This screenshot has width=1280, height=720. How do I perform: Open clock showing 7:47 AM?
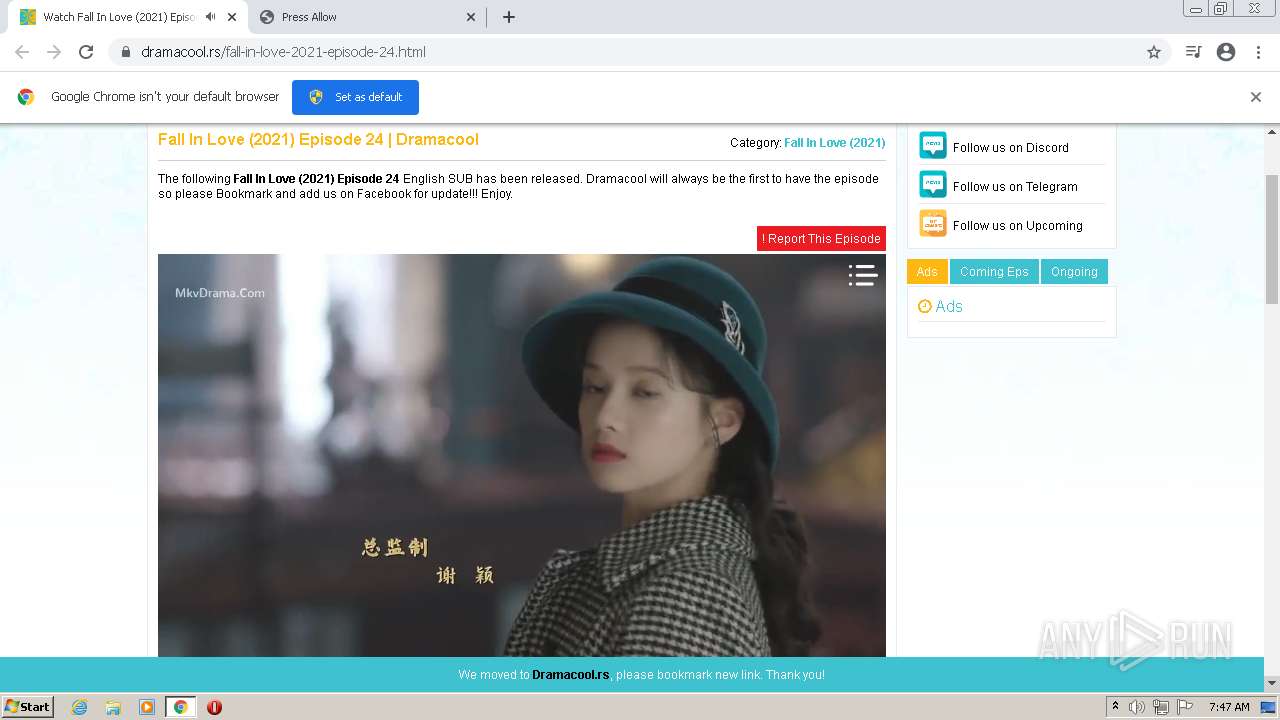point(1229,707)
